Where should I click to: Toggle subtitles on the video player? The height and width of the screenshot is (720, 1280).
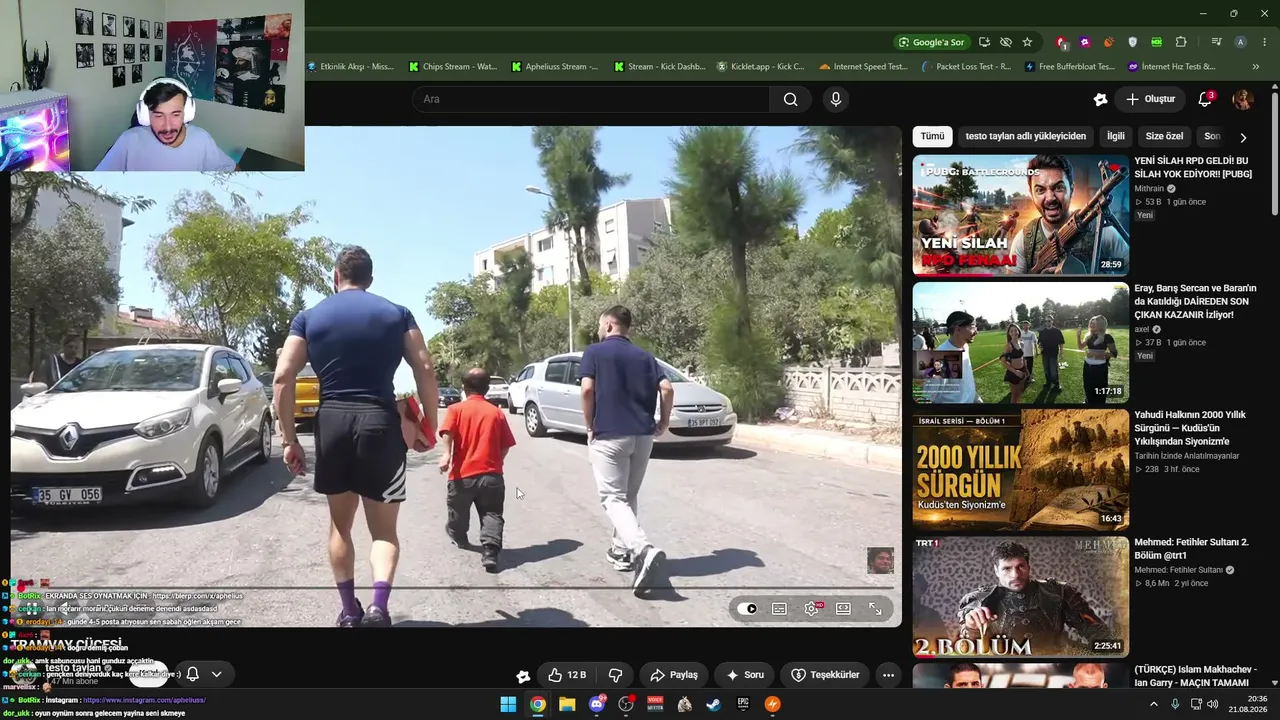(x=780, y=608)
